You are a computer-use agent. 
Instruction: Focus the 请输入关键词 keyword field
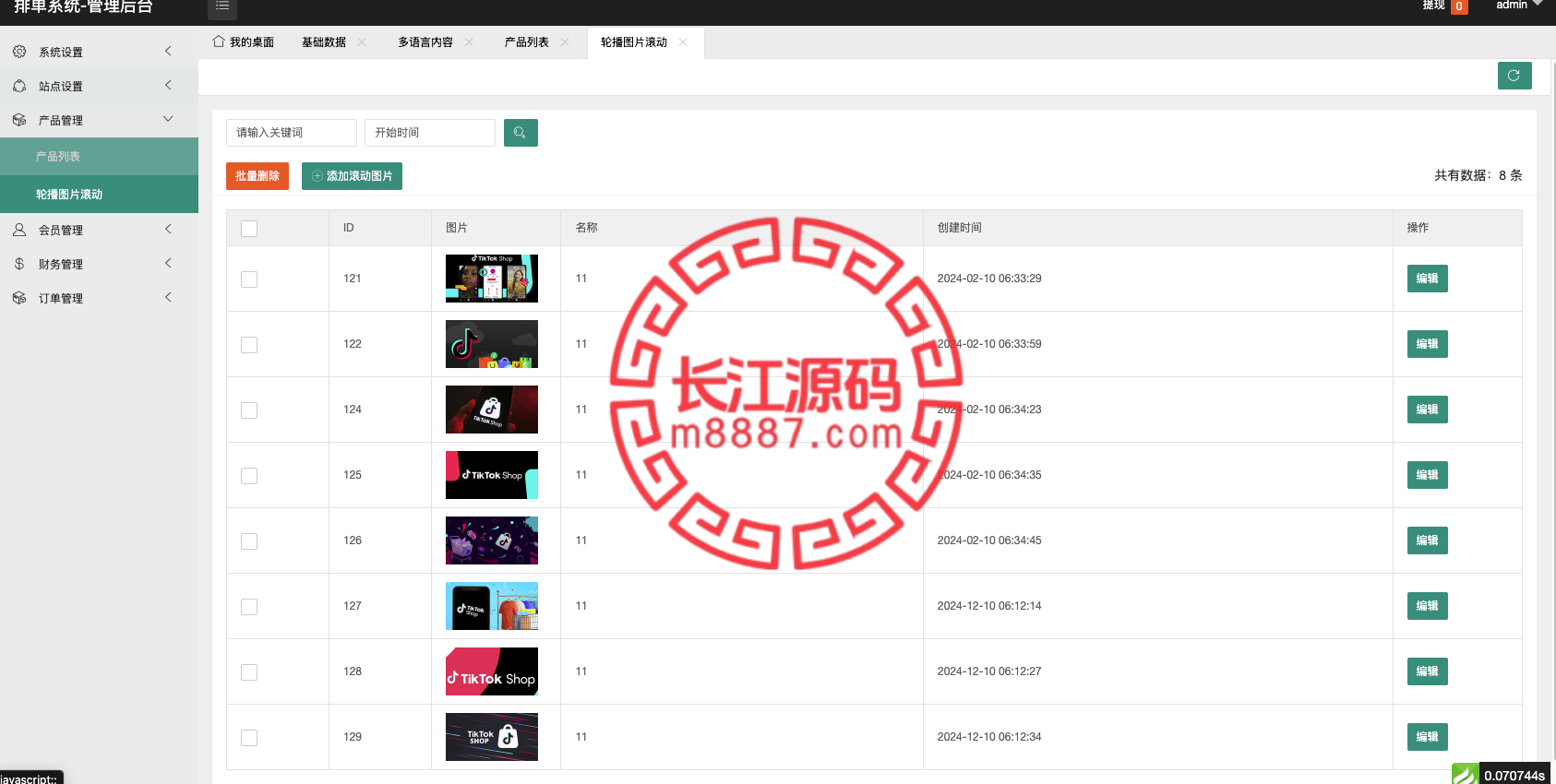(x=292, y=133)
